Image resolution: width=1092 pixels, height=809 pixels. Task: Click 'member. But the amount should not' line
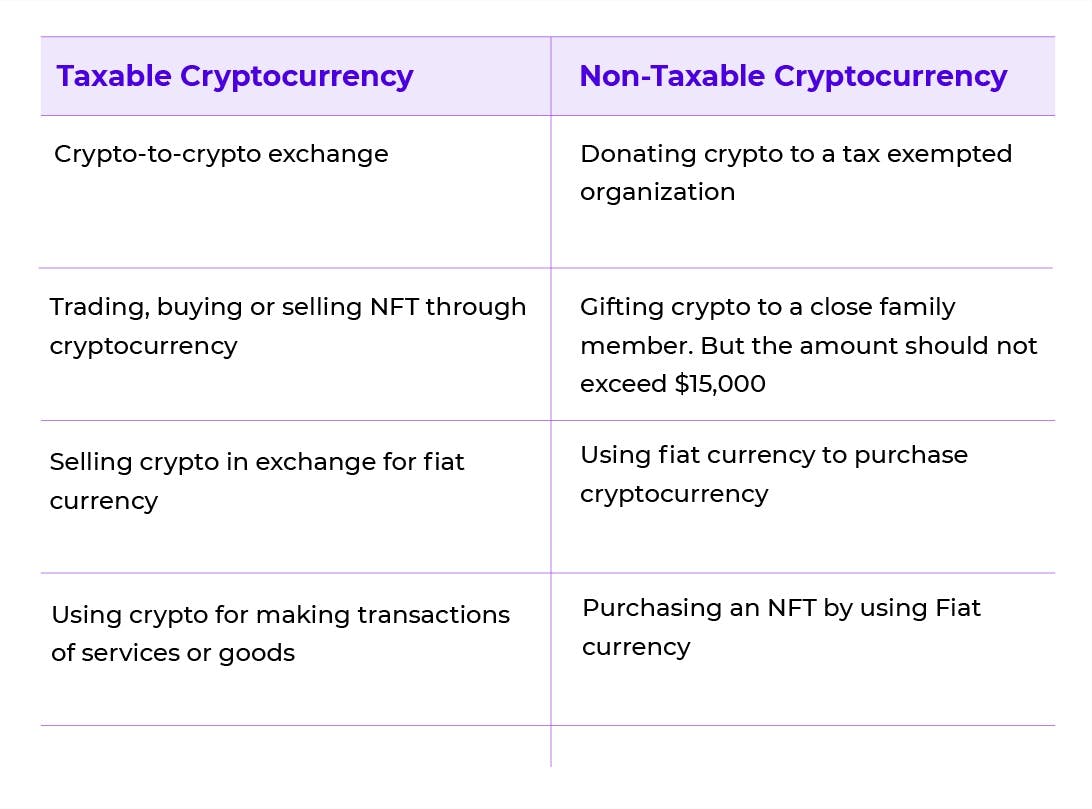[809, 345]
